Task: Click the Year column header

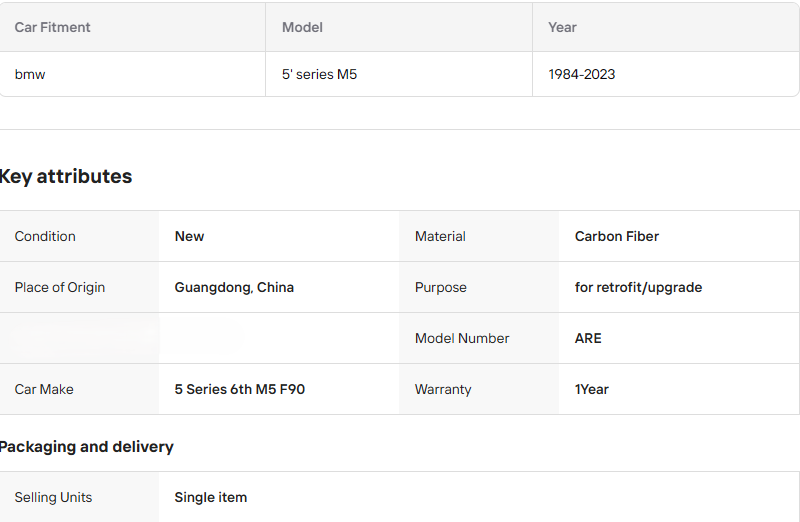Action: [562, 27]
